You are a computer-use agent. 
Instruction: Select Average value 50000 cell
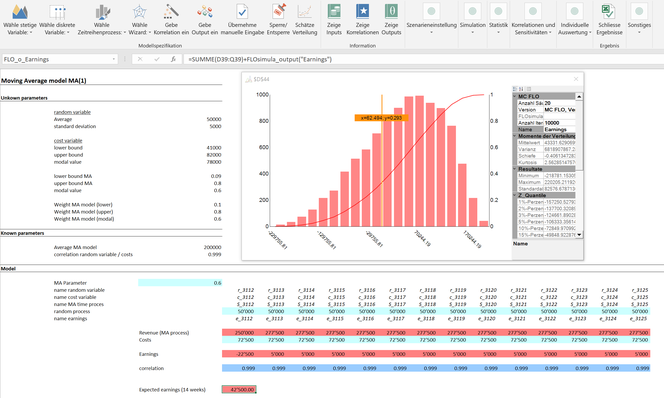(x=214, y=119)
